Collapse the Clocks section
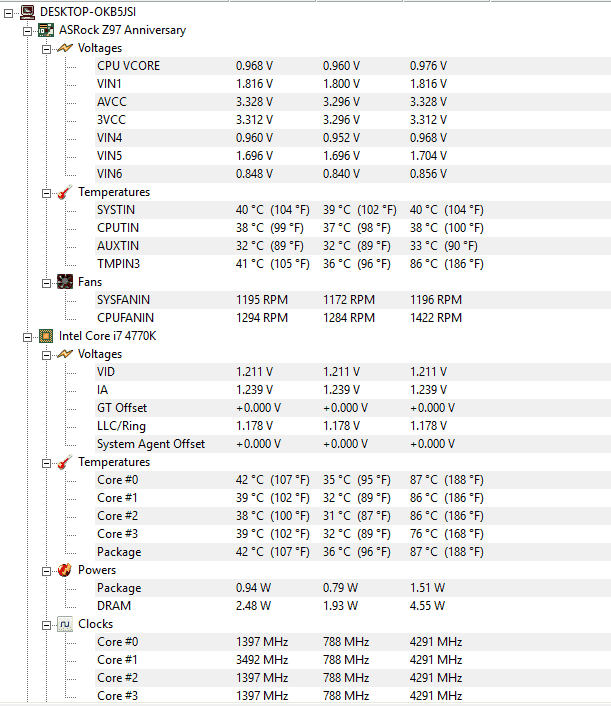This screenshot has width=611, height=706. (x=46, y=625)
